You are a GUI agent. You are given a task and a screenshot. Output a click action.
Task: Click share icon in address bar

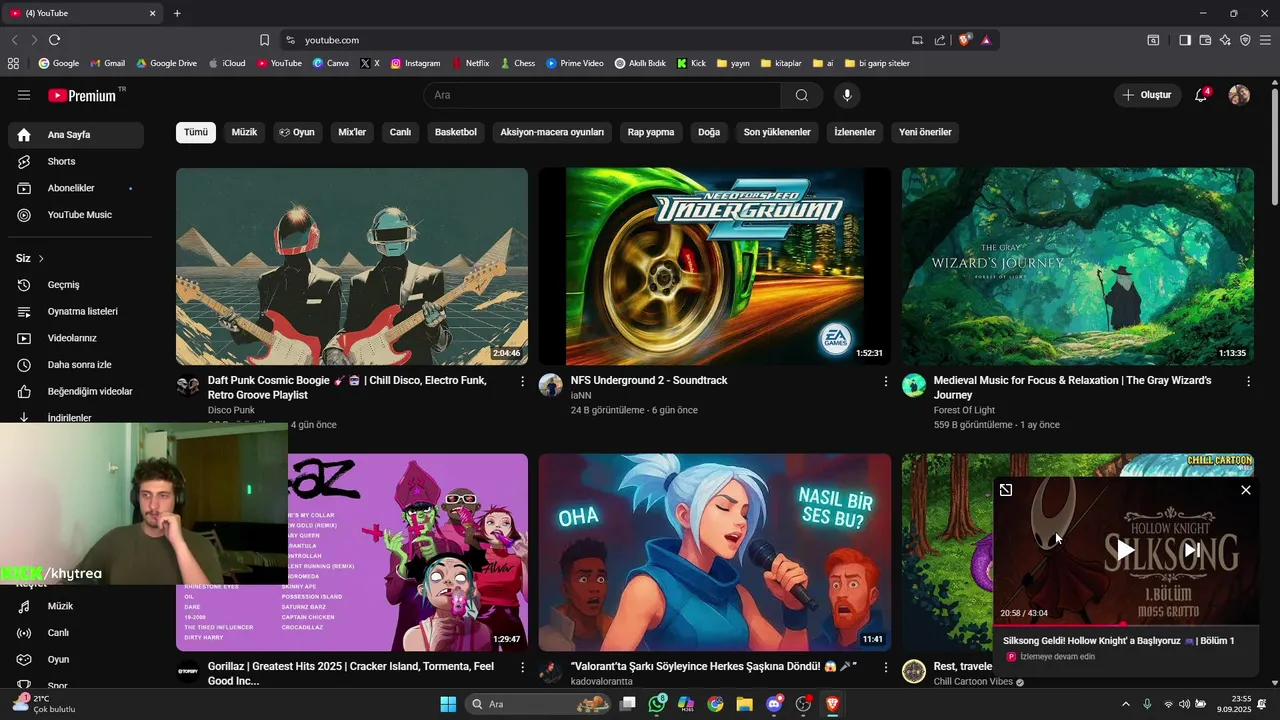(x=940, y=40)
